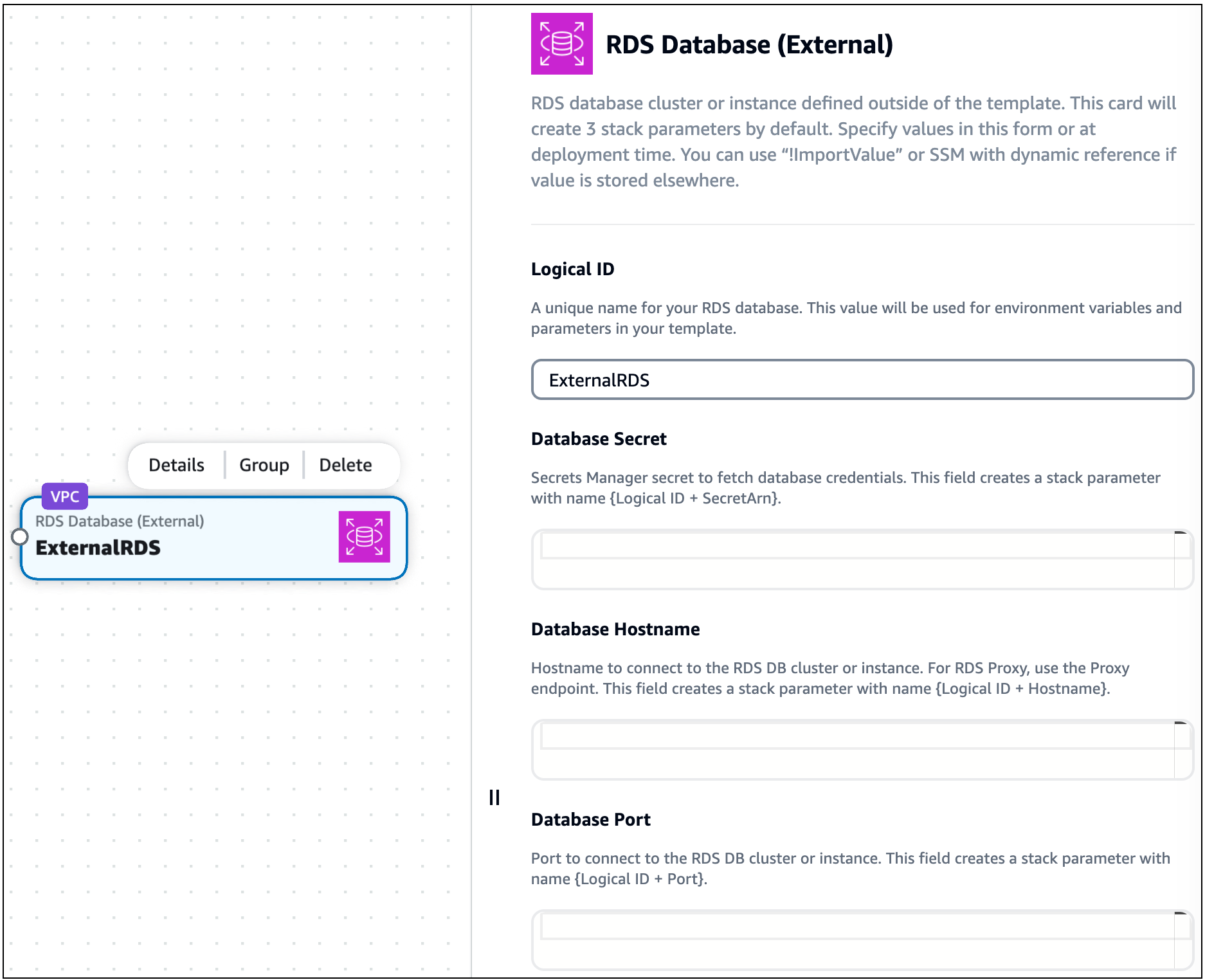Screen dimensions: 1205x980
Task: Click Delete to remove the ExternalRDS card
Action: (x=345, y=465)
